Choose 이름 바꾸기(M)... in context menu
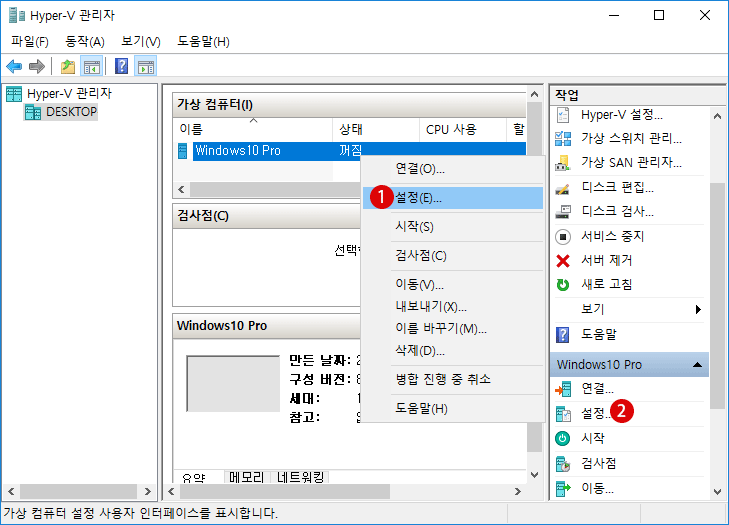This screenshot has width=729, height=525. coord(452,329)
